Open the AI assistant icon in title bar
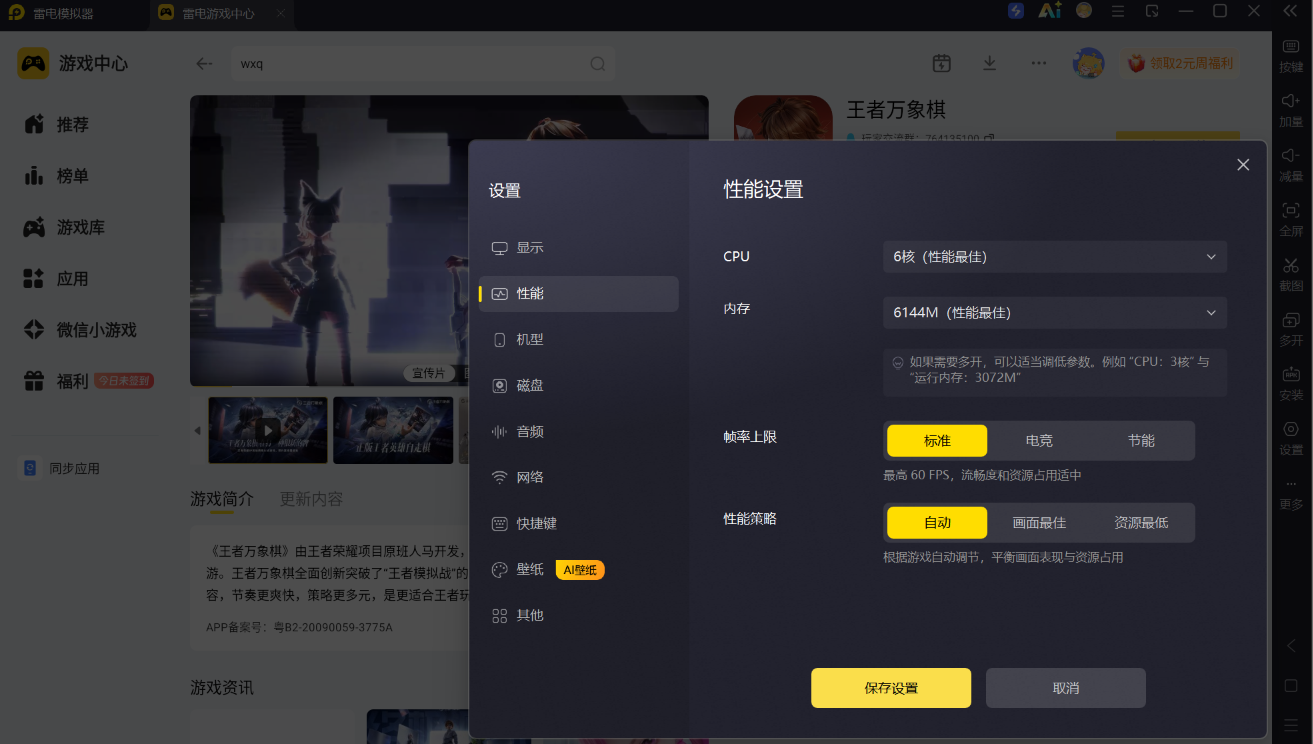1313x744 pixels. click(x=1049, y=11)
